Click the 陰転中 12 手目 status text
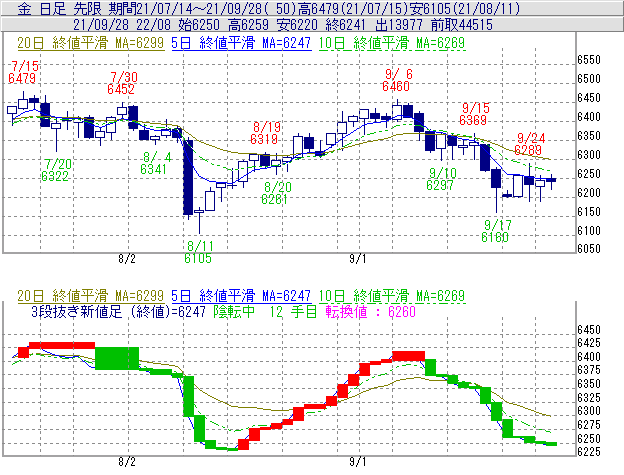 pyautogui.click(x=265, y=311)
